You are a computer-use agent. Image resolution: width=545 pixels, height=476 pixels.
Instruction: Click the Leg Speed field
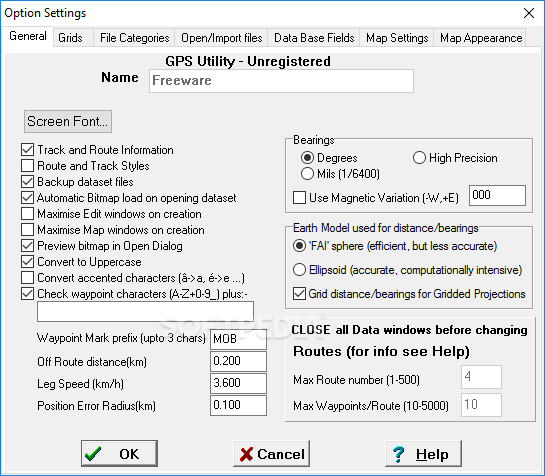(x=238, y=383)
